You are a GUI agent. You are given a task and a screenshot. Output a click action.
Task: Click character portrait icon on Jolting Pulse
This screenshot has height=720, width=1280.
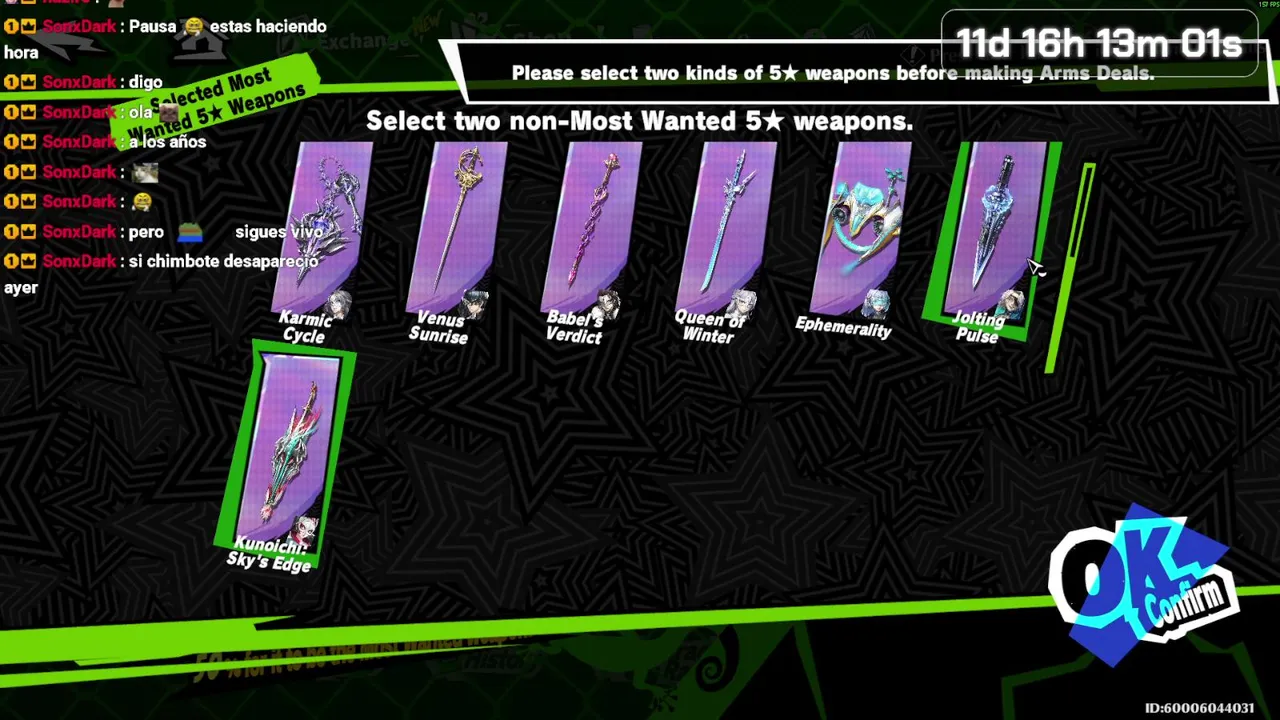(x=1011, y=303)
